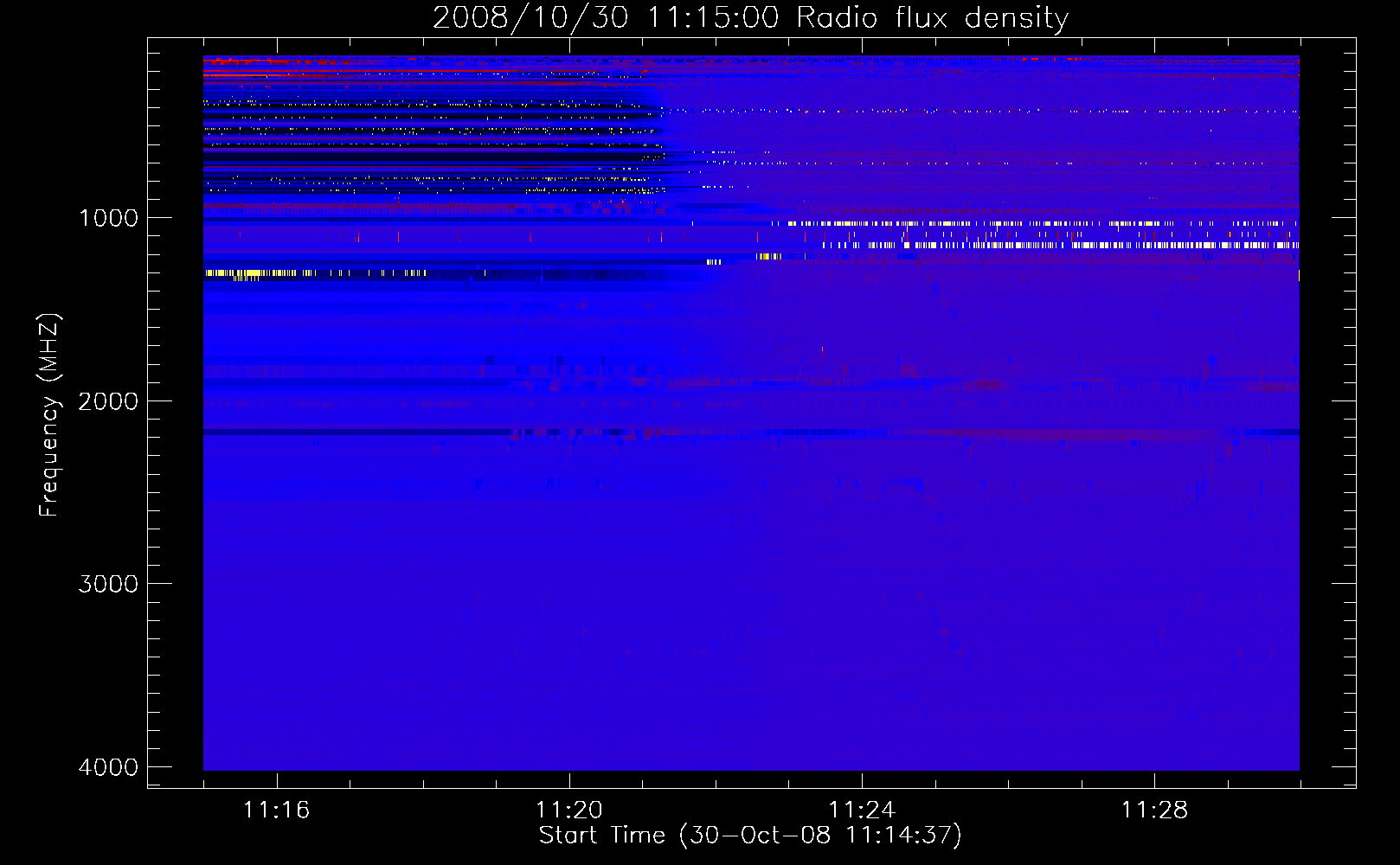The height and width of the screenshot is (865, 1400).
Task: Click the 1000 frequency tick label
Action: coord(108,218)
